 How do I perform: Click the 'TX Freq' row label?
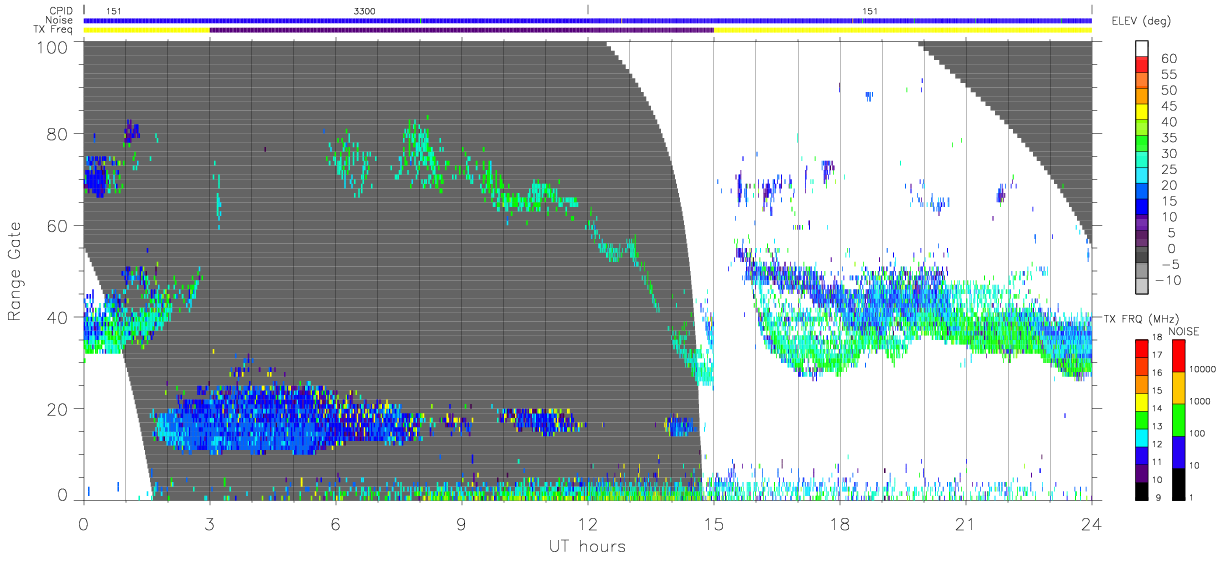click(52, 30)
